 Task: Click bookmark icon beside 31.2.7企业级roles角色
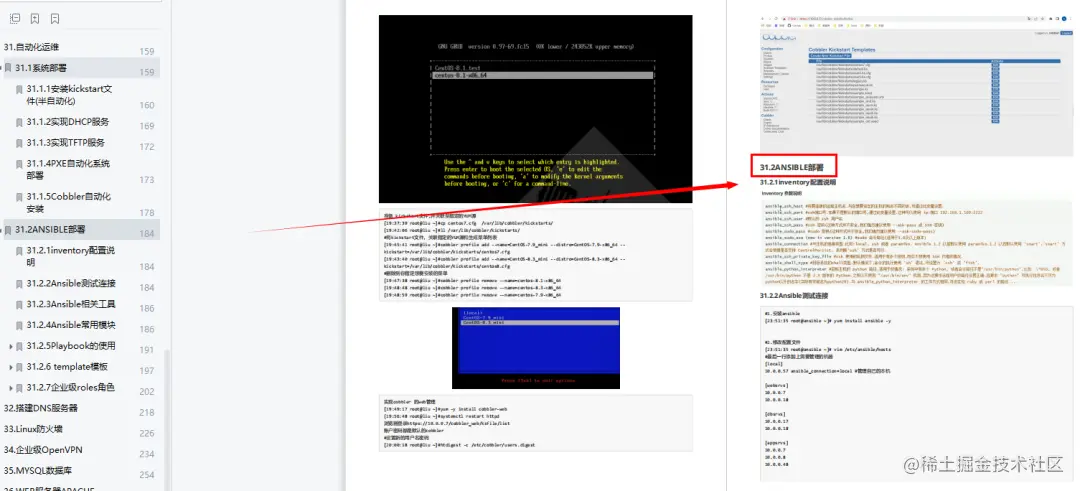(19, 388)
